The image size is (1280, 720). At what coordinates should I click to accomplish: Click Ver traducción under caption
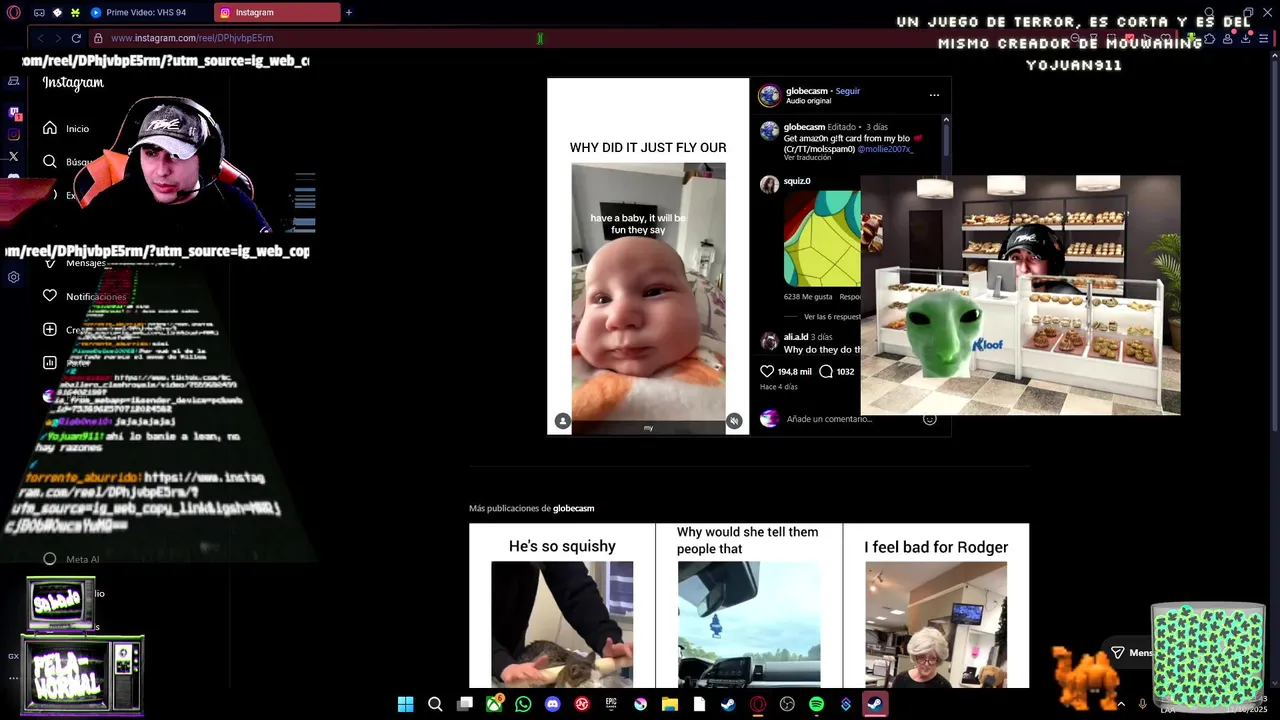click(807, 158)
